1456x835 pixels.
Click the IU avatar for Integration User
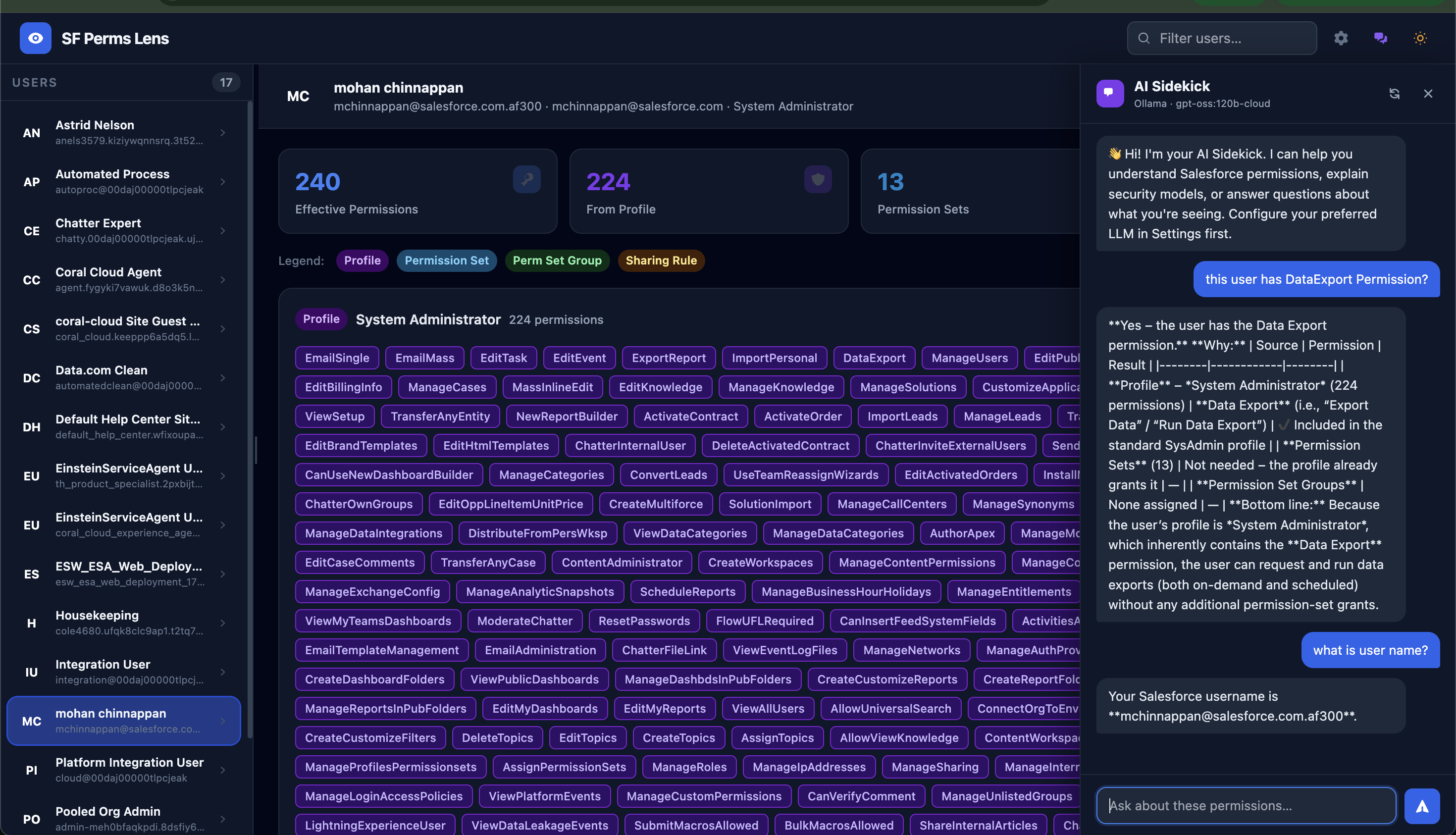[x=32, y=672]
